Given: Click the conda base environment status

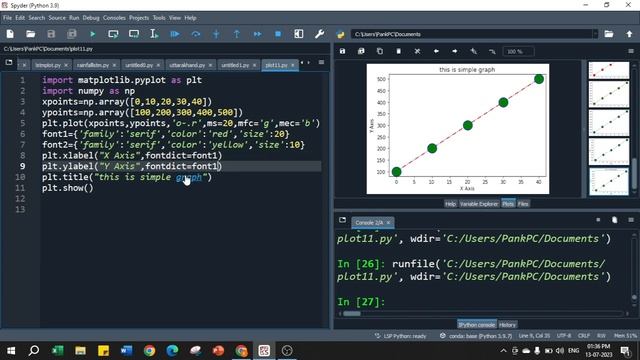Looking at the screenshot, I should pyautogui.click(x=476, y=336).
